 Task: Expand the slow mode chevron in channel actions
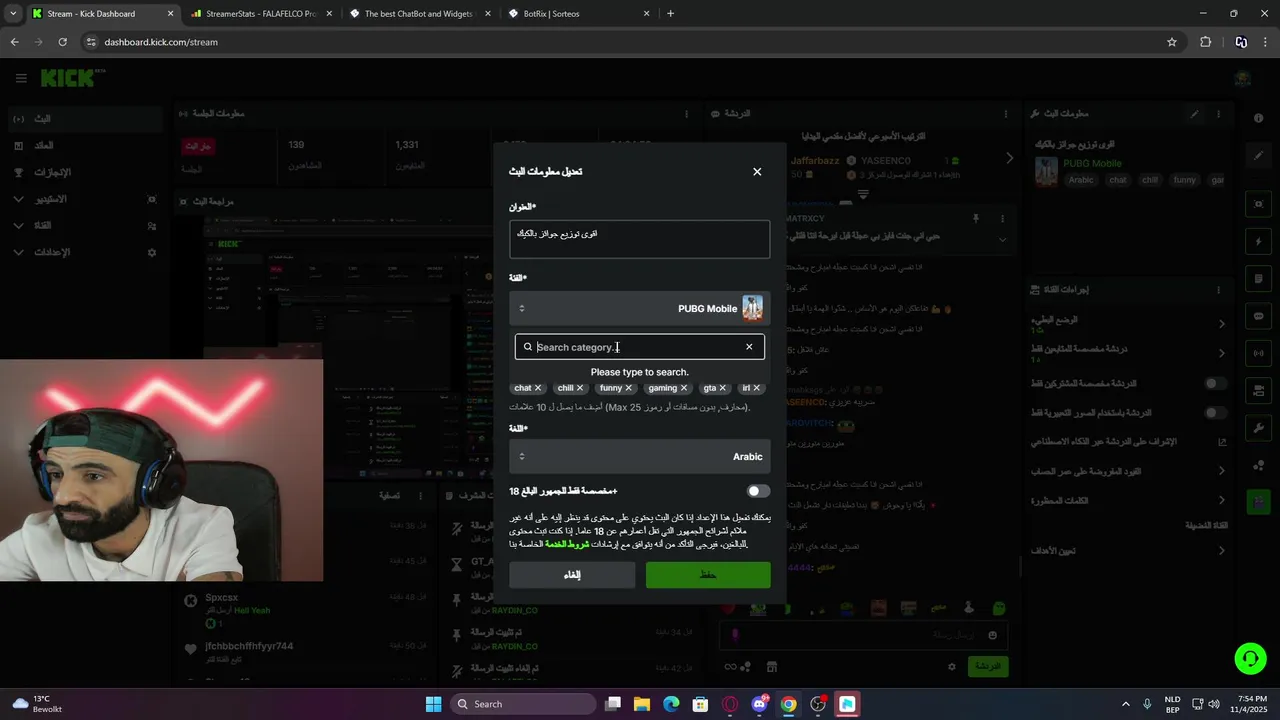[x=1222, y=323]
